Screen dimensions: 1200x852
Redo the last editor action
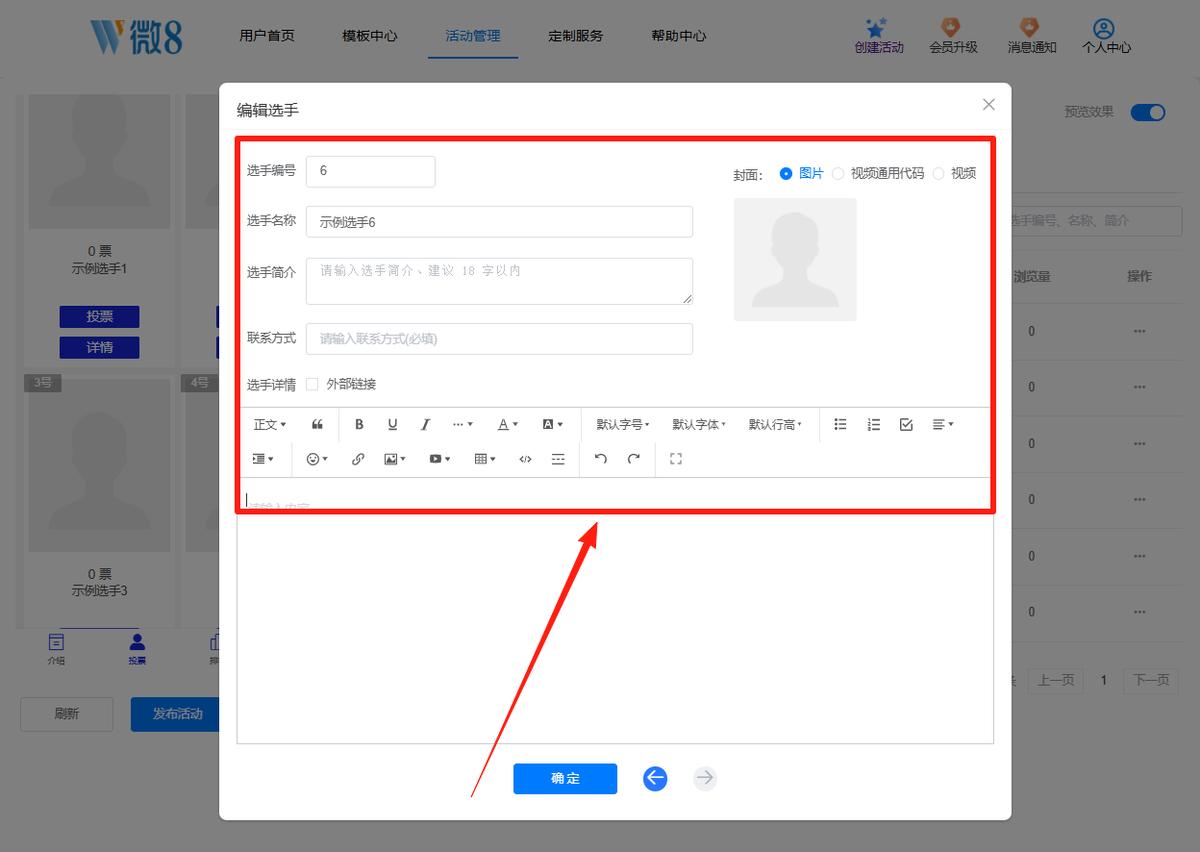(x=633, y=459)
